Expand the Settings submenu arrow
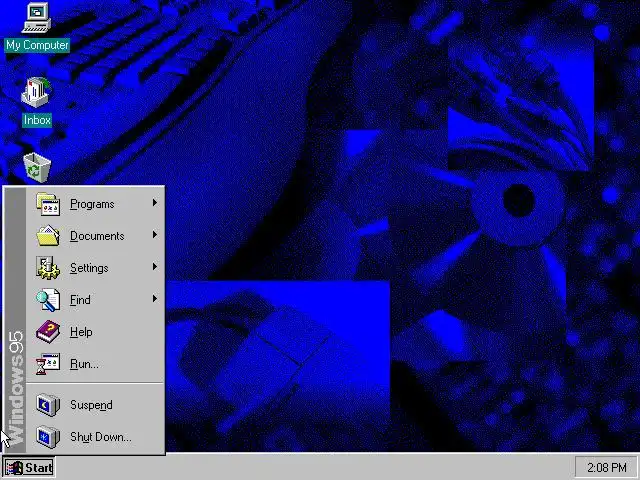This screenshot has height=480, width=640. pos(155,267)
